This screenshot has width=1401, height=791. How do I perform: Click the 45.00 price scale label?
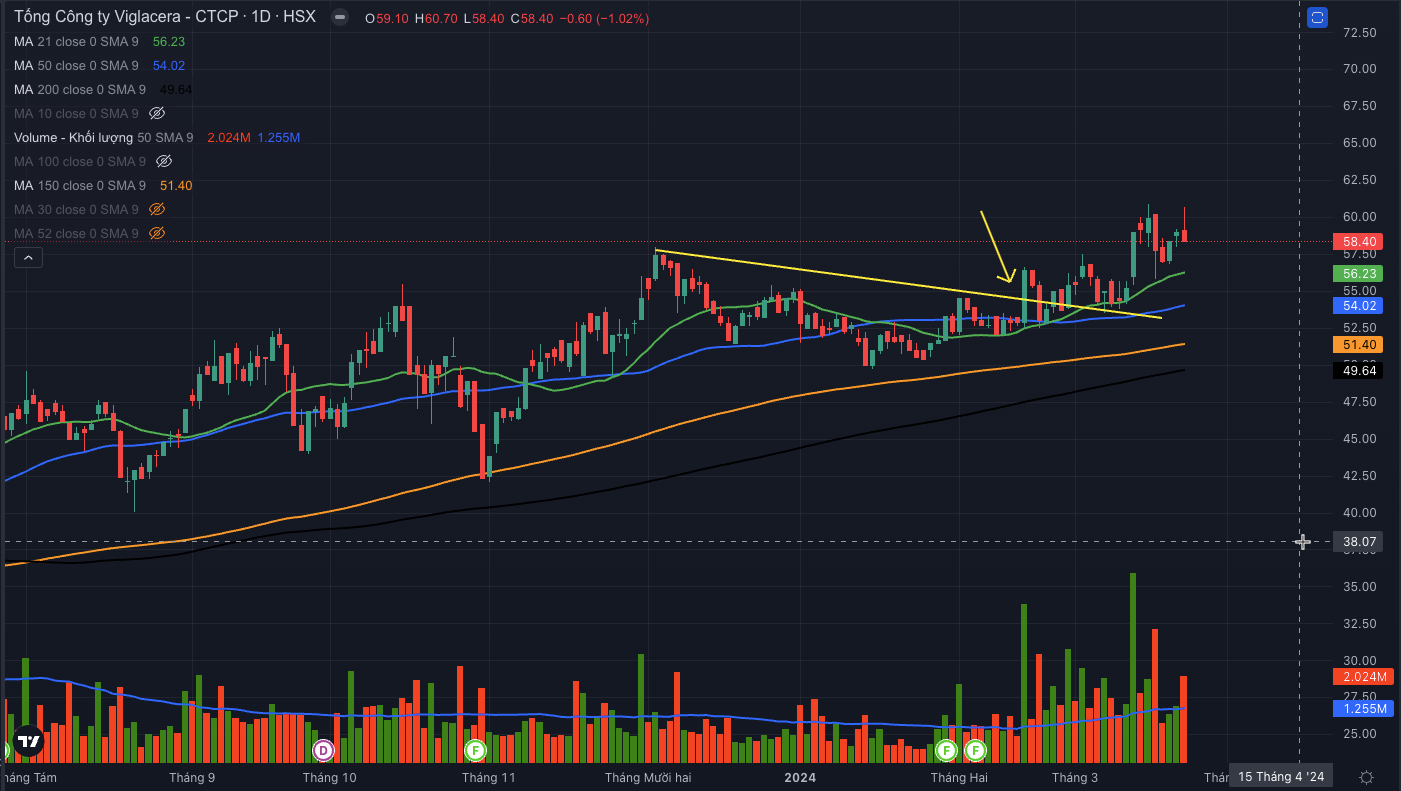click(1360, 439)
